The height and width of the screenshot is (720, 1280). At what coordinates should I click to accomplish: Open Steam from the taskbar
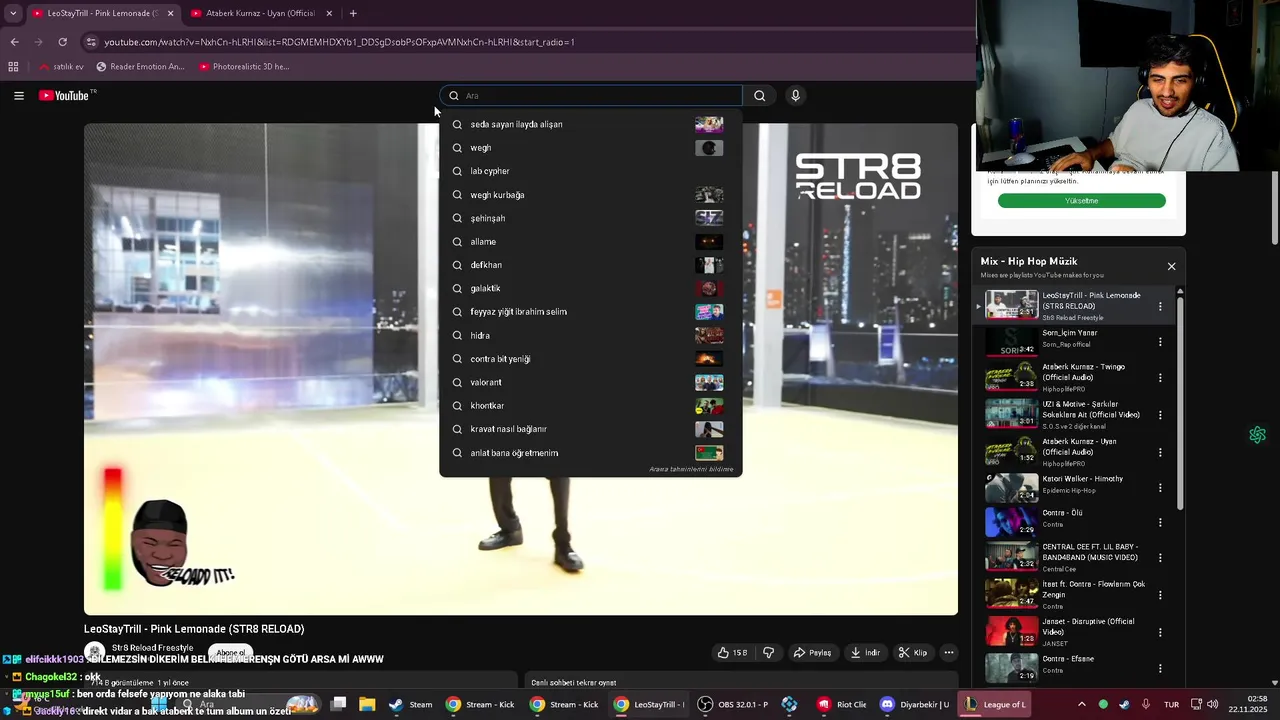(x=410, y=704)
